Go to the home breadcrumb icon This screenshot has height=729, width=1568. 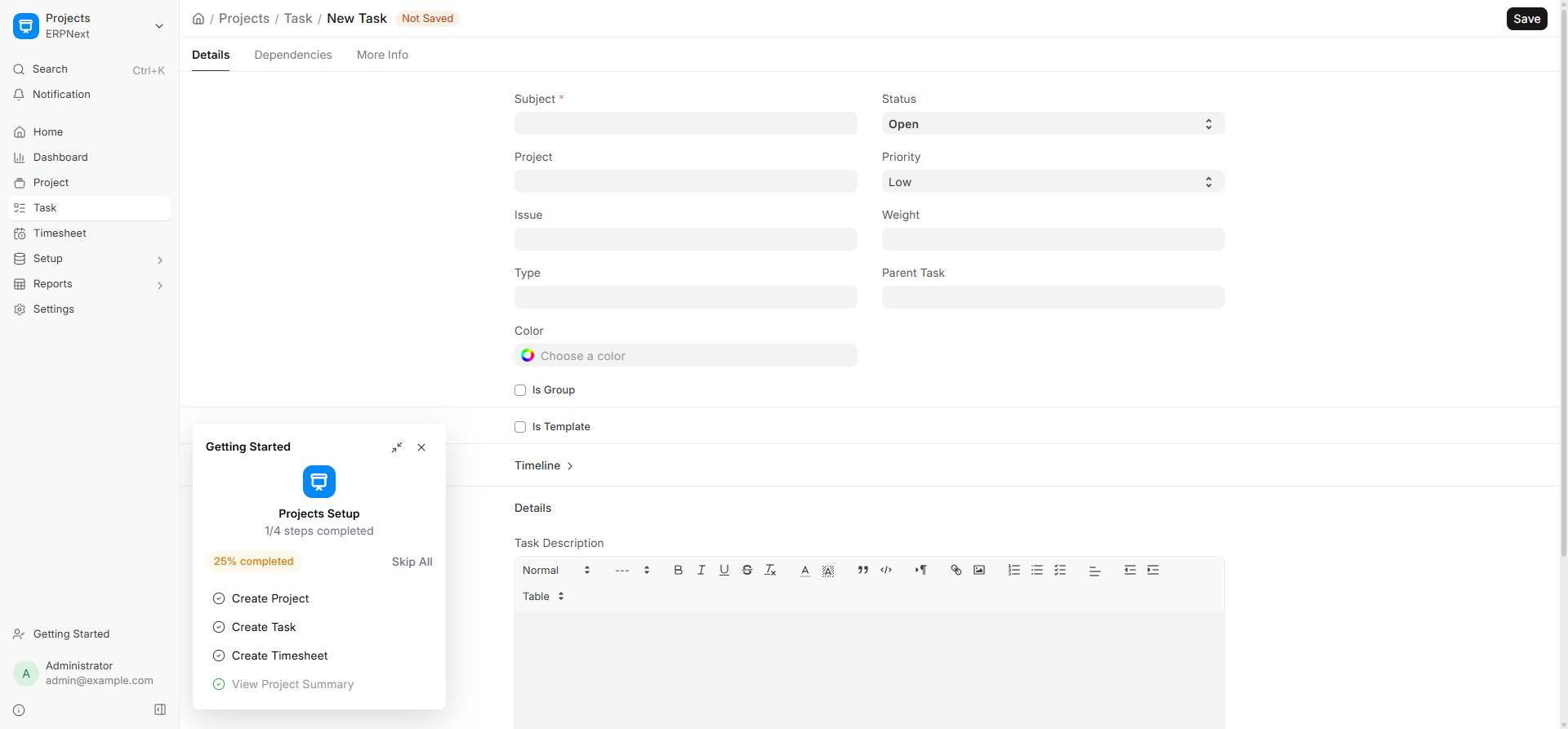point(198,19)
